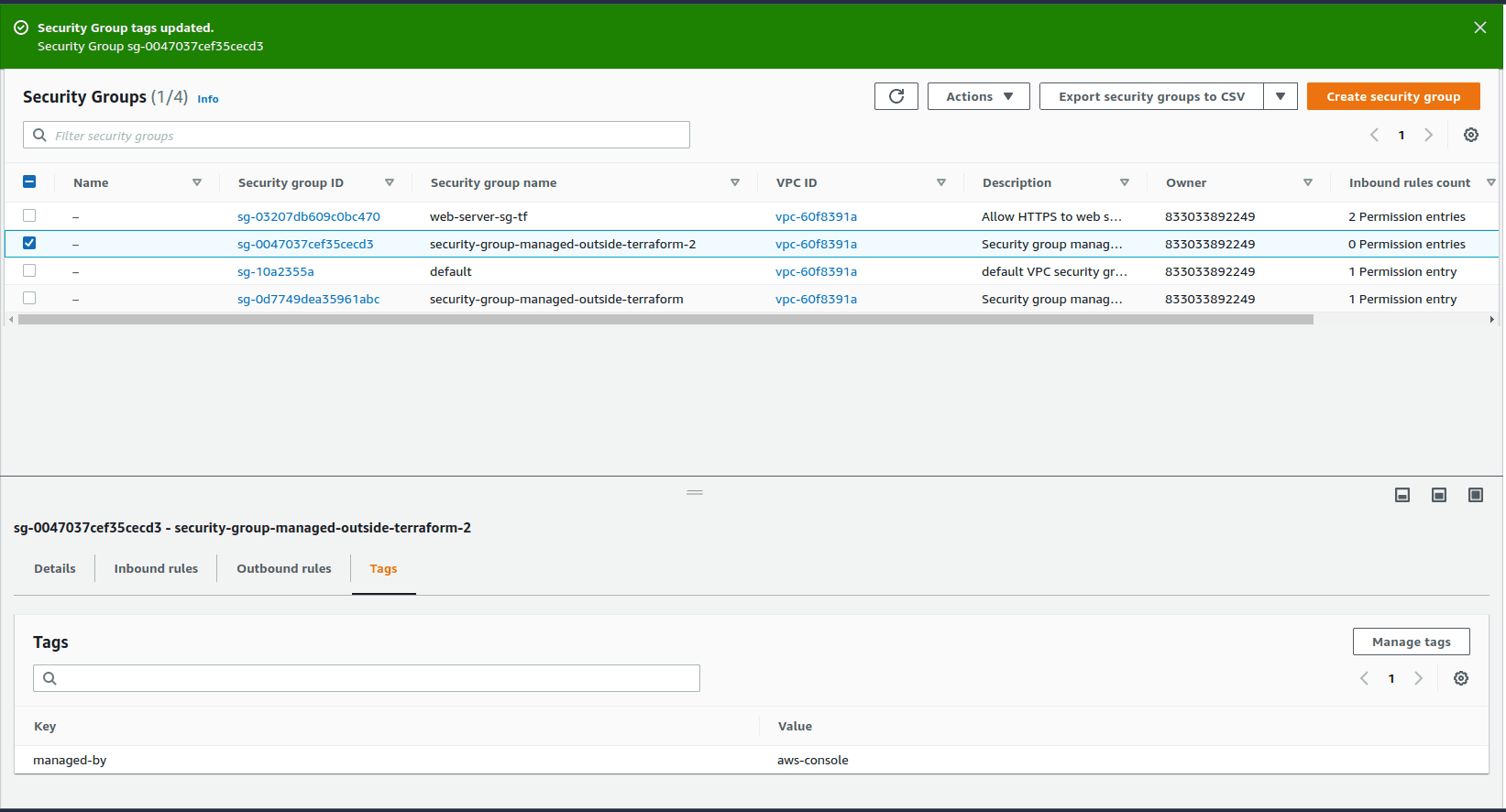Click the search icon in tags filter
This screenshot has height=812, width=1506.
coord(49,678)
